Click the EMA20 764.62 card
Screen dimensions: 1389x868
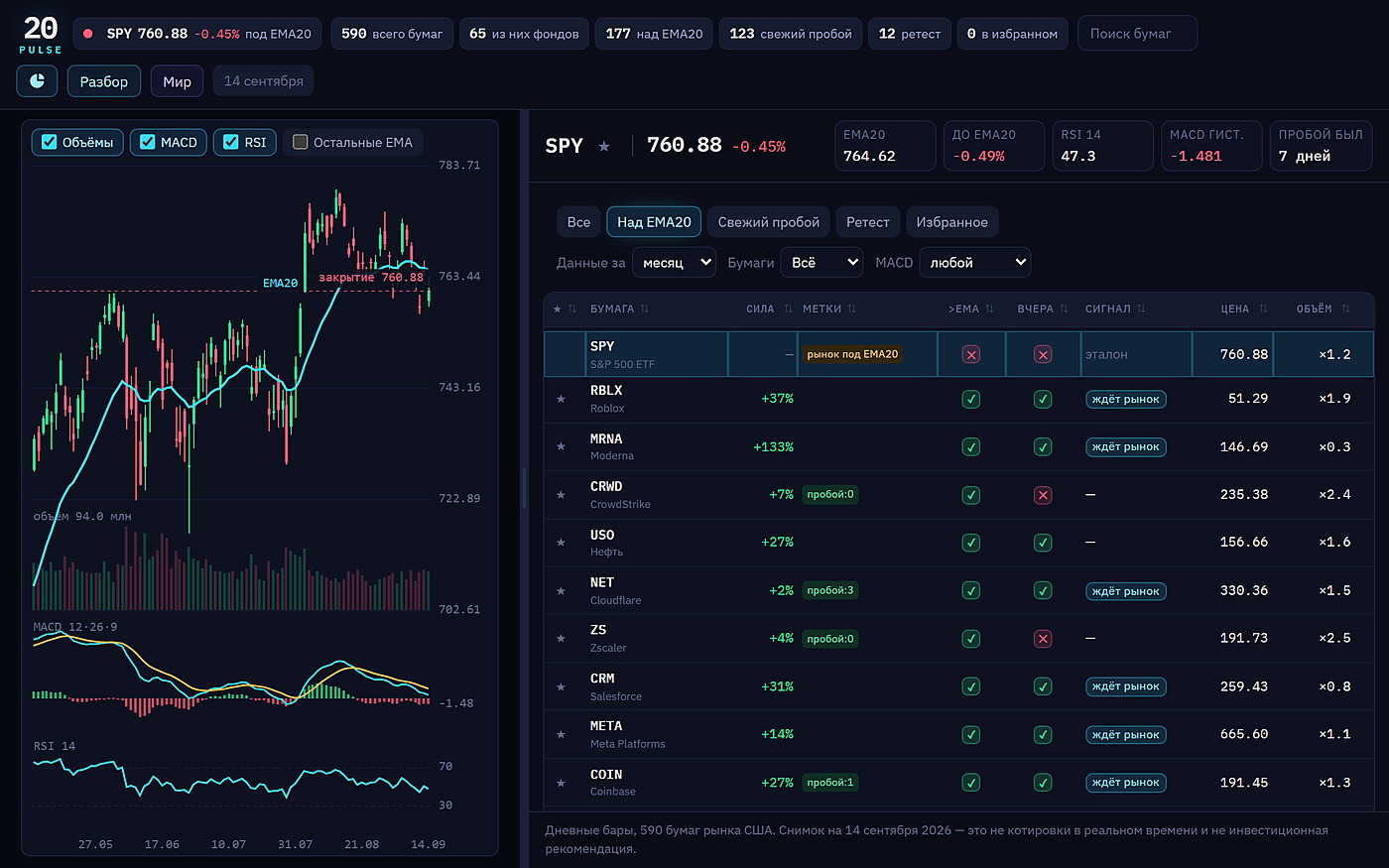click(885, 146)
